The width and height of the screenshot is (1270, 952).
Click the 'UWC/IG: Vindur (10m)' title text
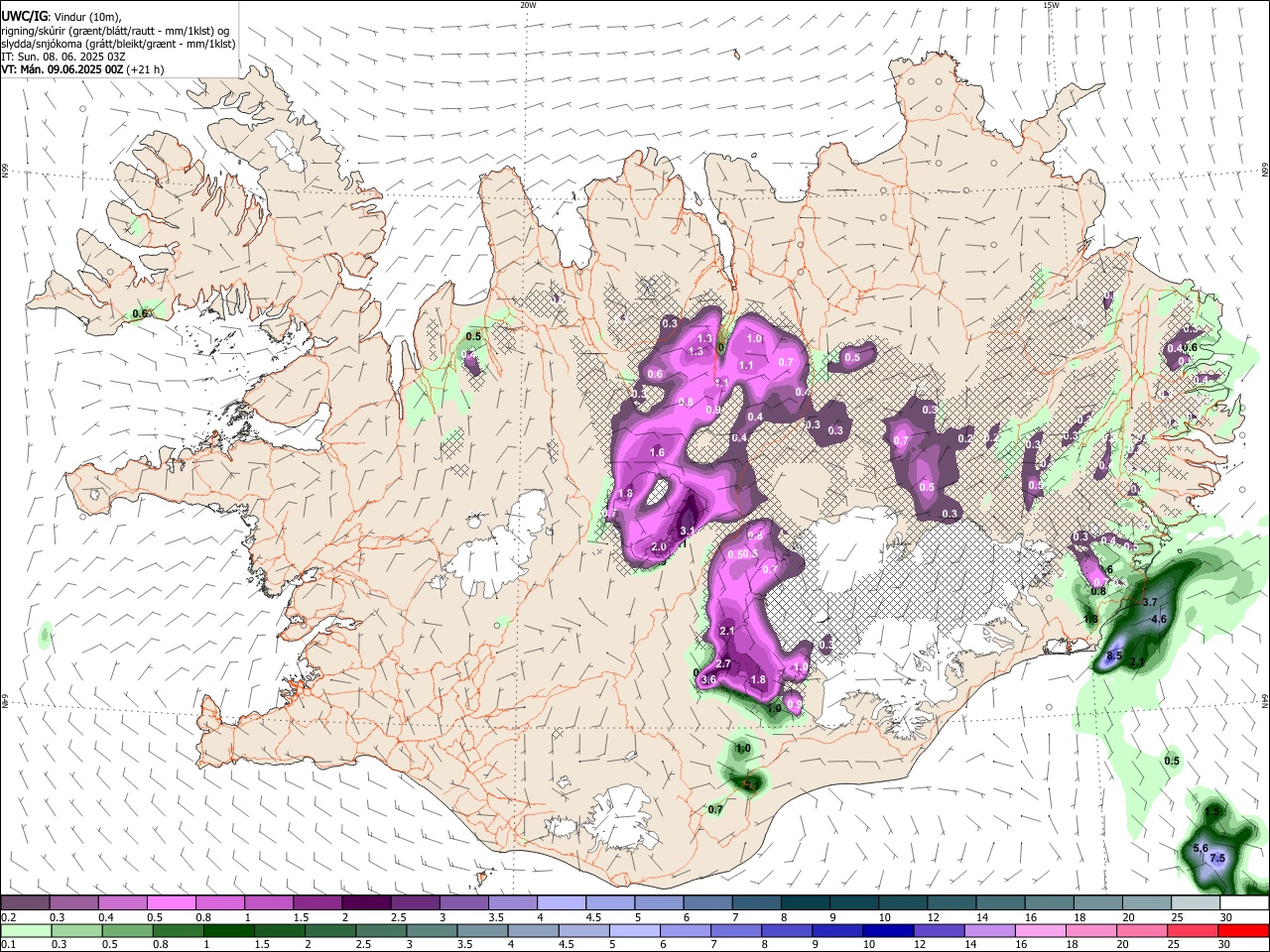[61, 17]
